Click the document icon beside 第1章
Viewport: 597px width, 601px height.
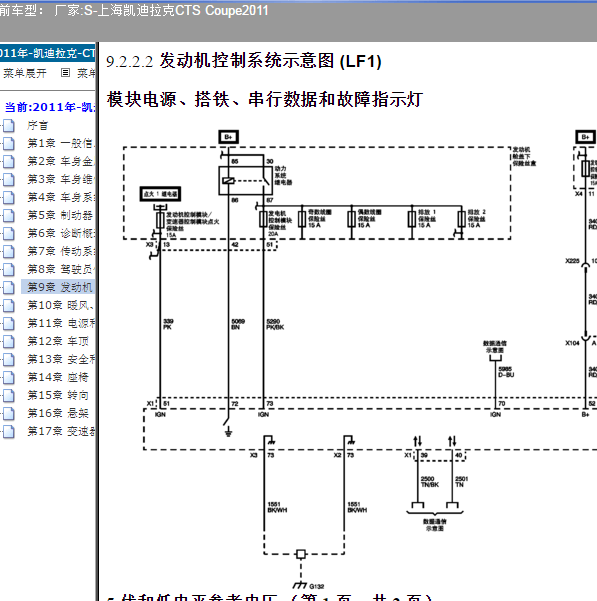(x=9, y=143)
